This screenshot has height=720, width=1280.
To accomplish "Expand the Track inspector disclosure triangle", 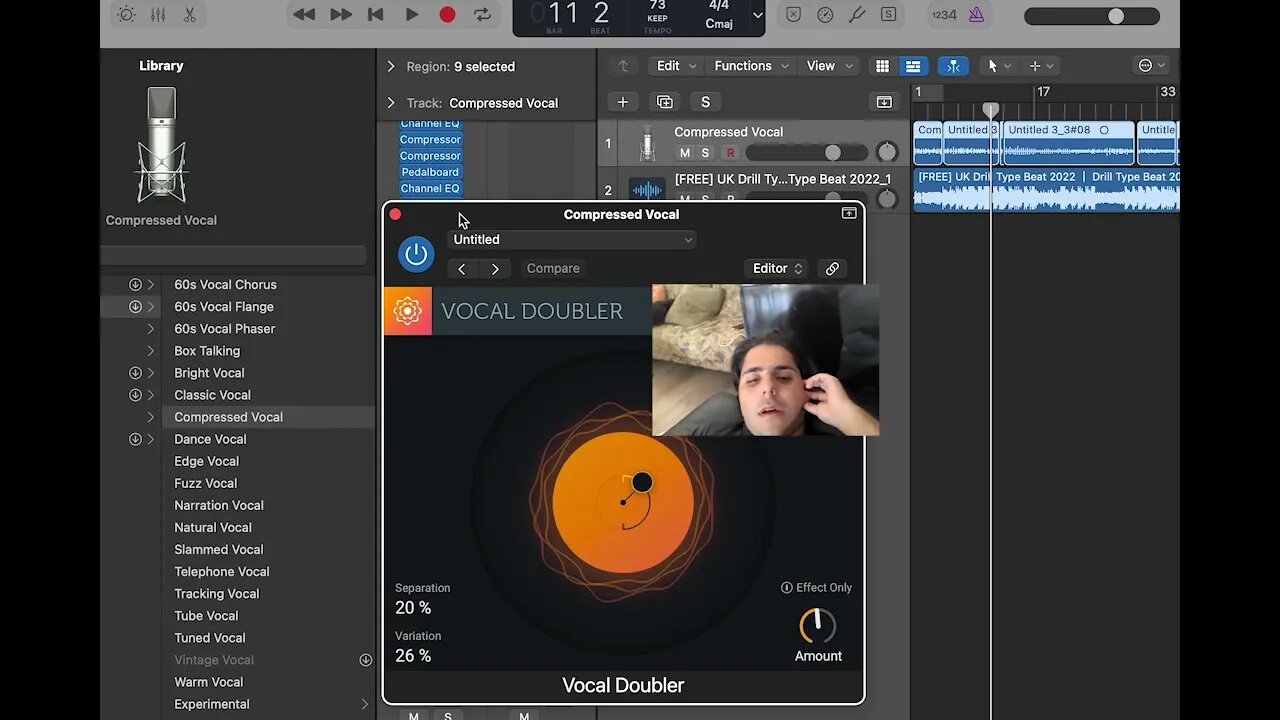I will point(391,102).
